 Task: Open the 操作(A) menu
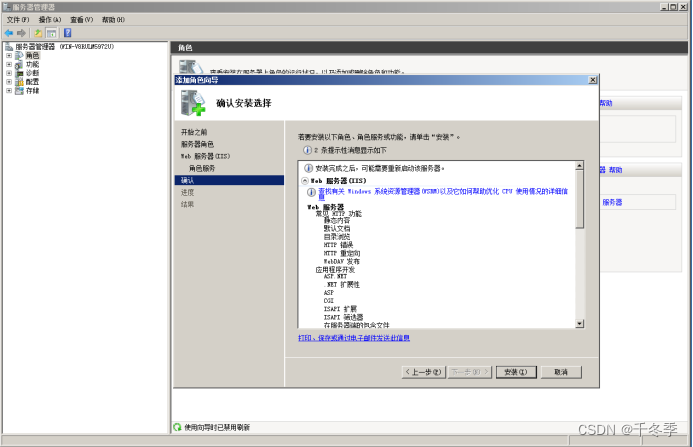[x=50, y=19]
